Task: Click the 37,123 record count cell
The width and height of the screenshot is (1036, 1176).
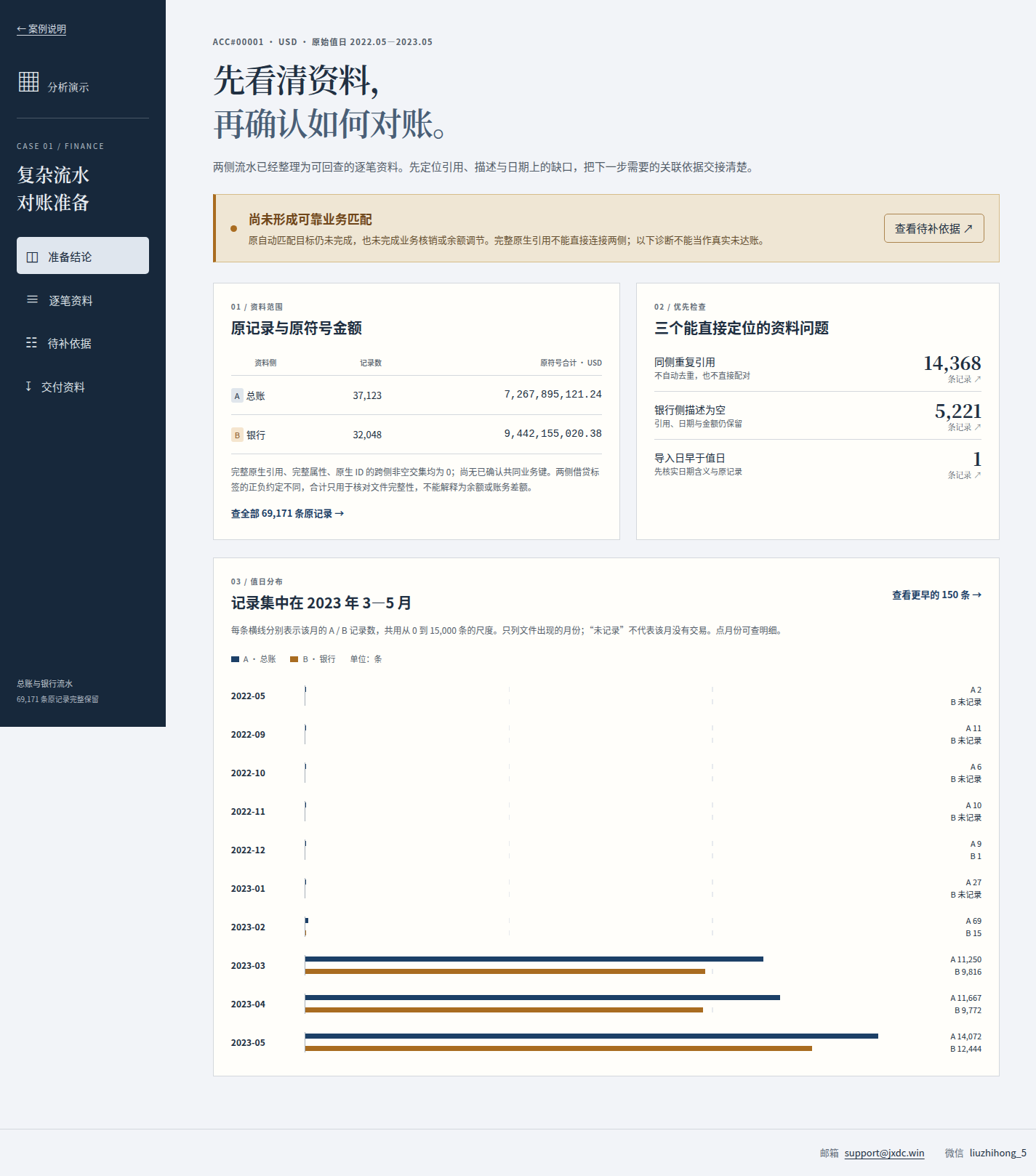Action: pyautogui.click(x=367, y=395)
